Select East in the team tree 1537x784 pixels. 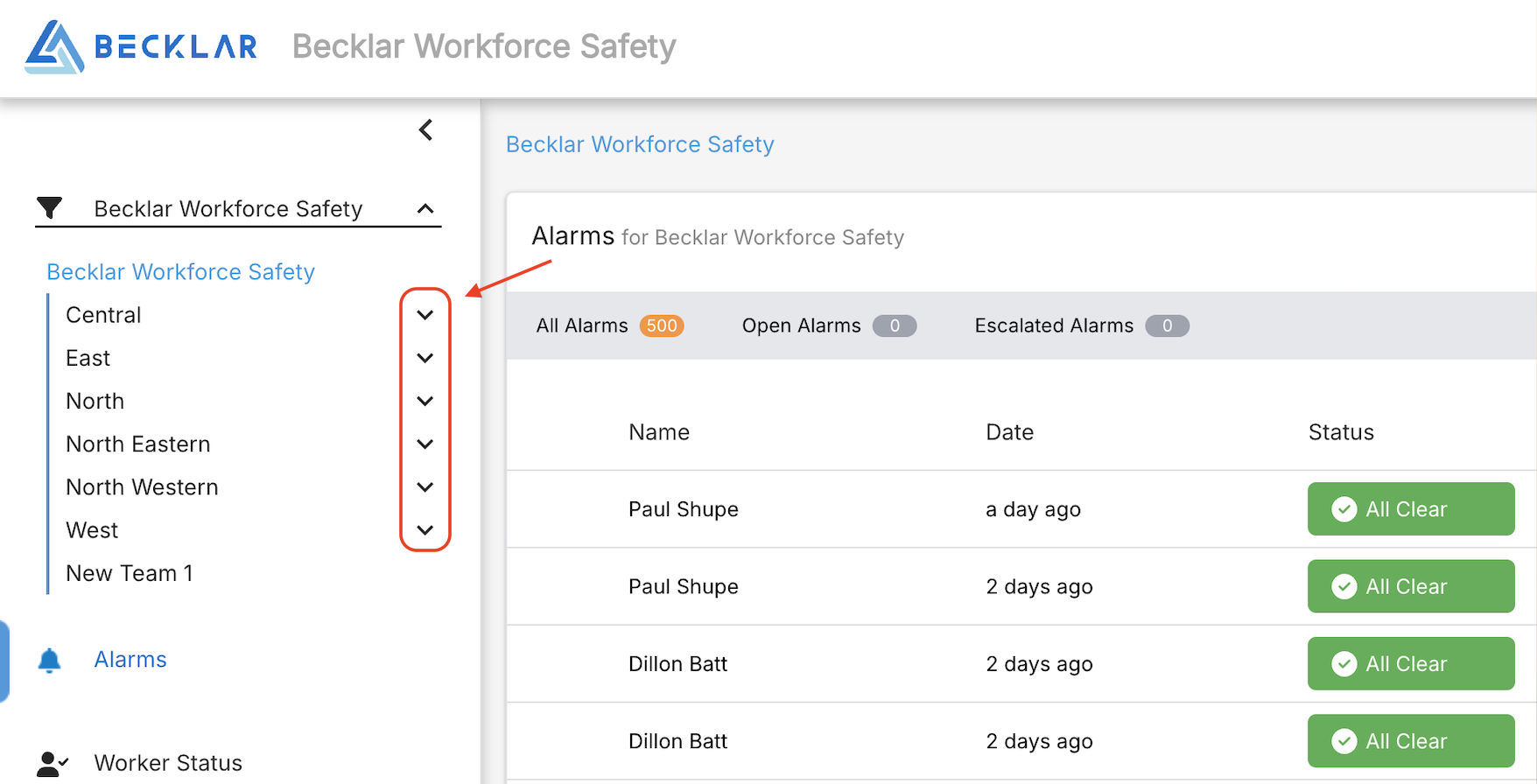point(88,358)
